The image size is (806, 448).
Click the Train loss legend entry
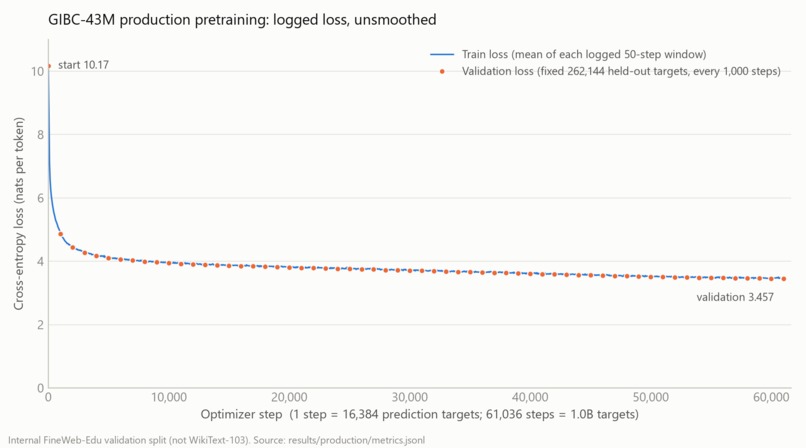[x=568, y=54]
